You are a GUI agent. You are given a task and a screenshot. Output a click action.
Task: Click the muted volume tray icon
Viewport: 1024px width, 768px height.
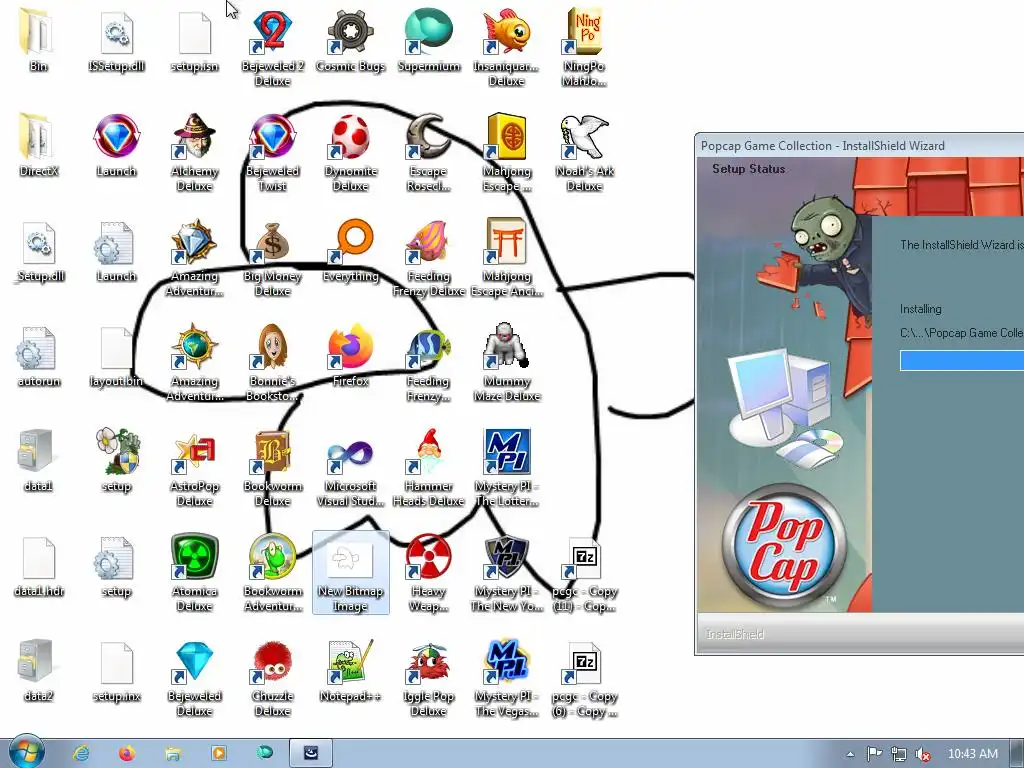pyautogui.click(x=923, y=754)
